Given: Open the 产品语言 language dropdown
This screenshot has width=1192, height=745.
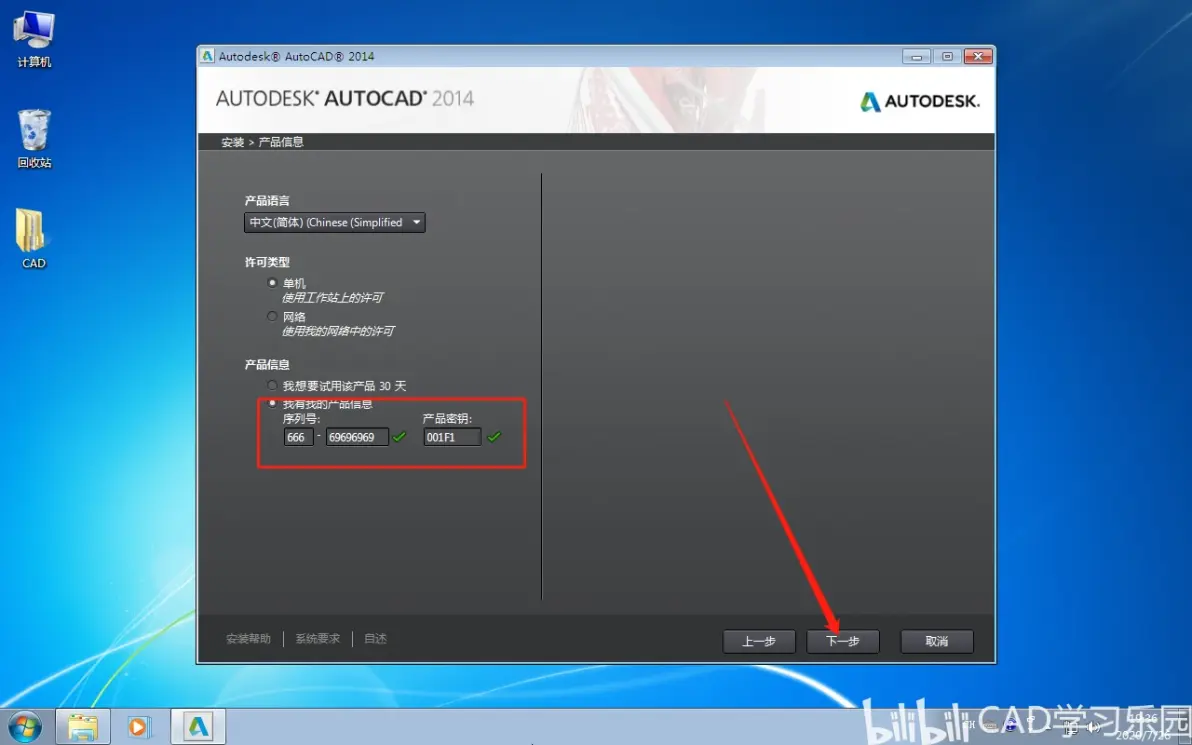Looking at the screenshot, I should point(334,223).
